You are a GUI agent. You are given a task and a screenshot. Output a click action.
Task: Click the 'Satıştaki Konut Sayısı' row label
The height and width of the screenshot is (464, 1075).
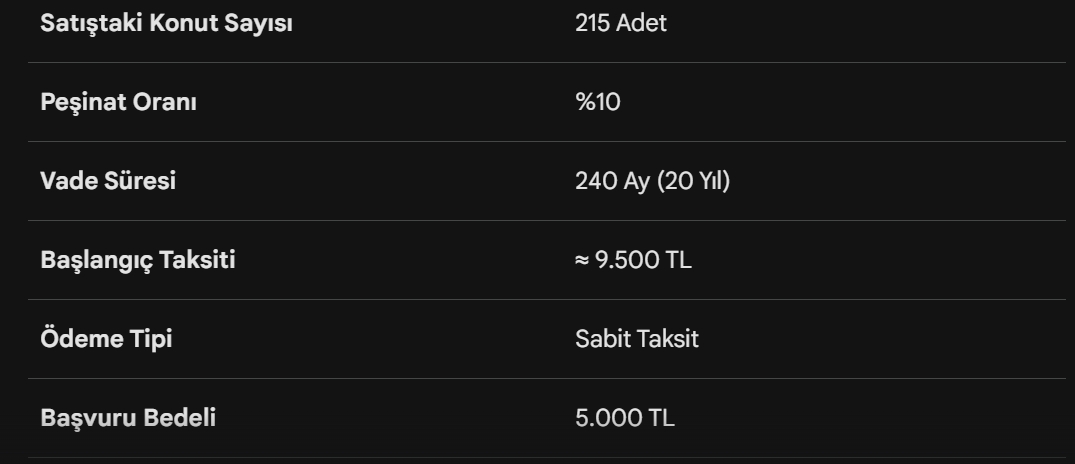166,23
